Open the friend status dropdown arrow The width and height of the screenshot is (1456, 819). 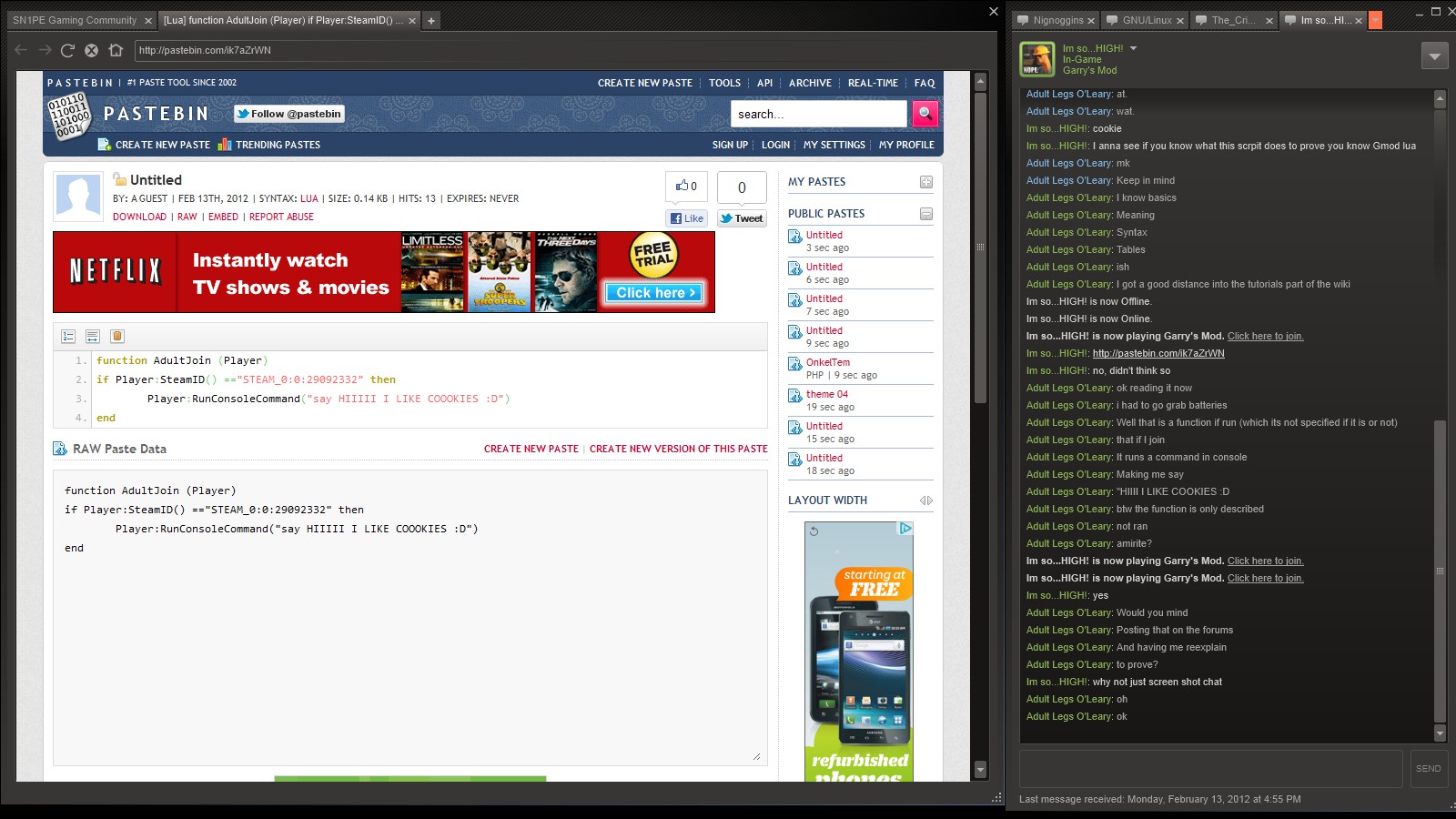1134,48
